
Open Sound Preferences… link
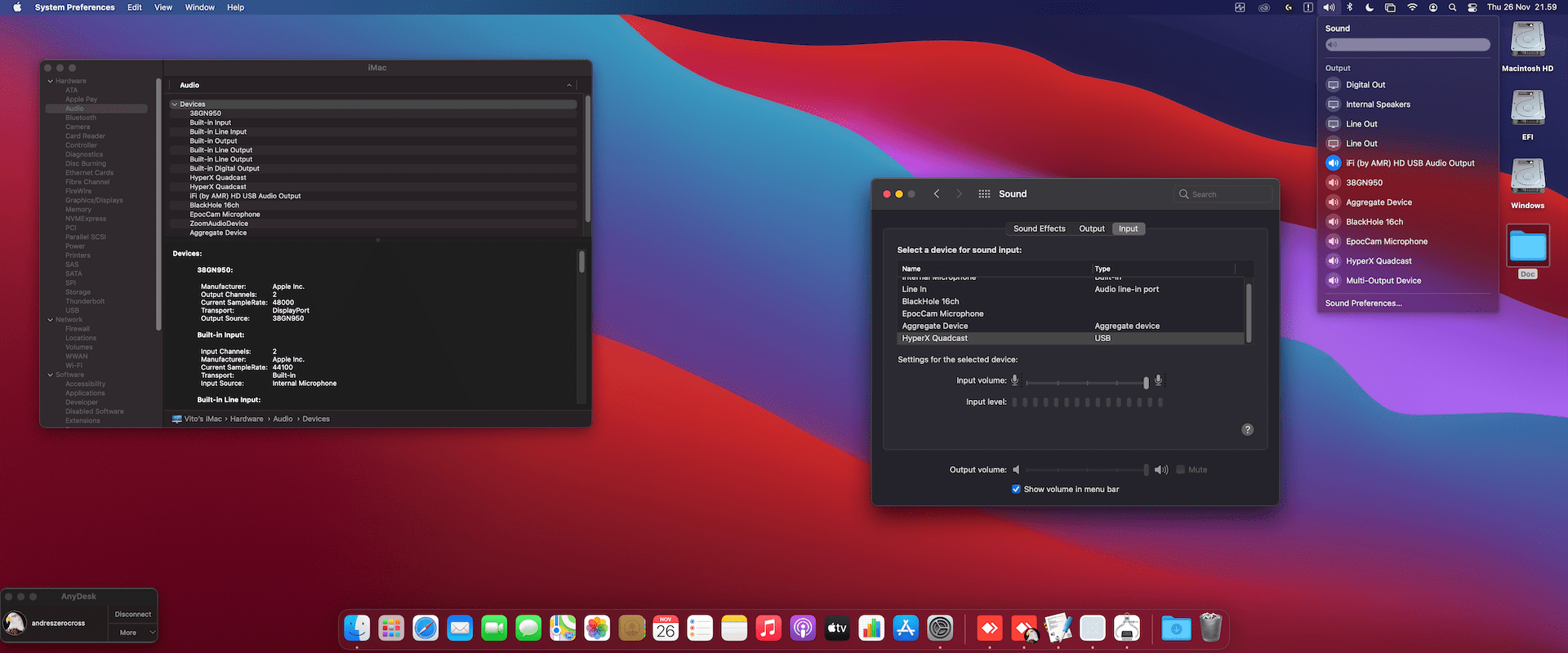pos(1363,303)
